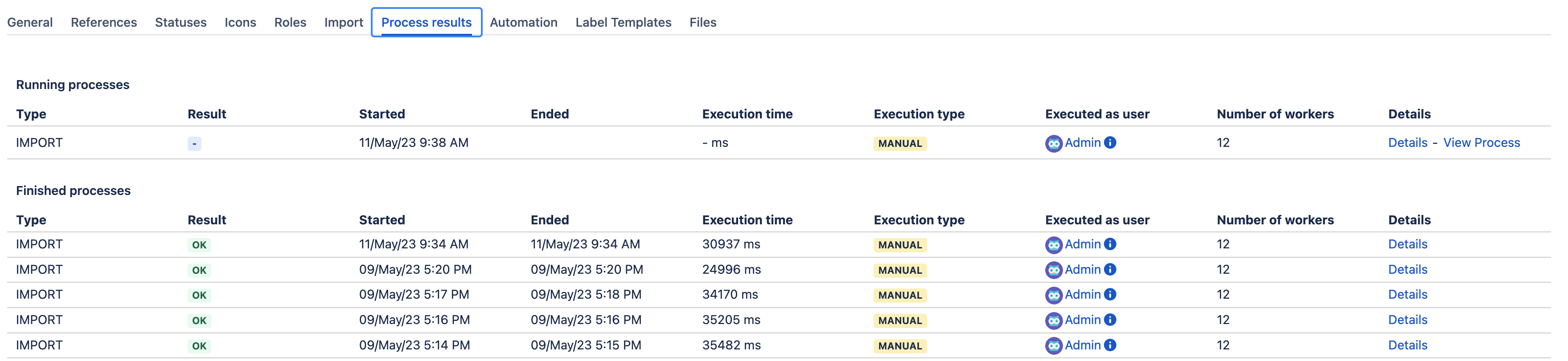Select the Process results tab
1568x361 pixels.
(427, 23)
